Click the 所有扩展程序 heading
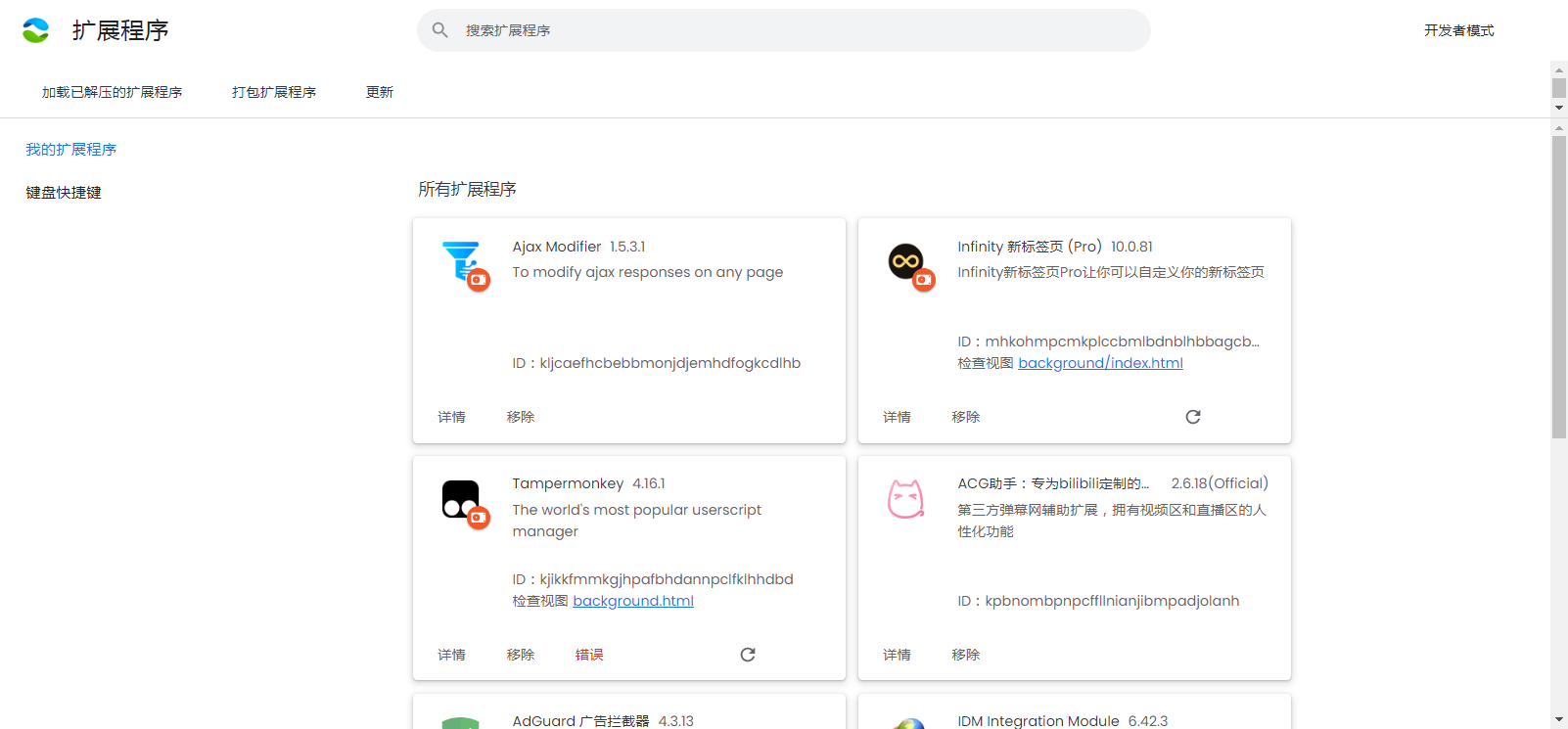Viewport: 1568px width, 729px height. 467,189
